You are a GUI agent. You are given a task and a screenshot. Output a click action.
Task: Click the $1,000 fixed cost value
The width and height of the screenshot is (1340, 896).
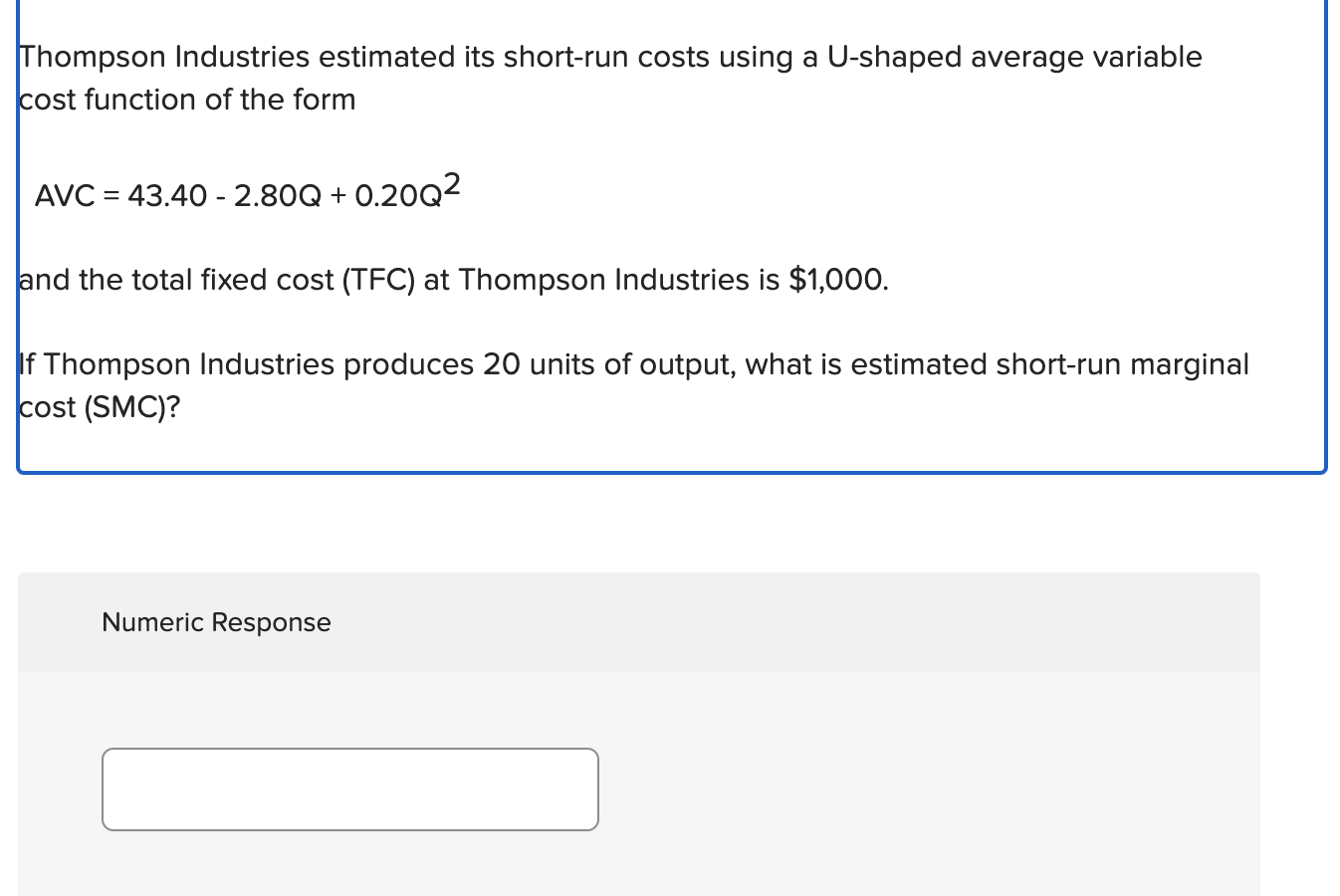[838, 279]
